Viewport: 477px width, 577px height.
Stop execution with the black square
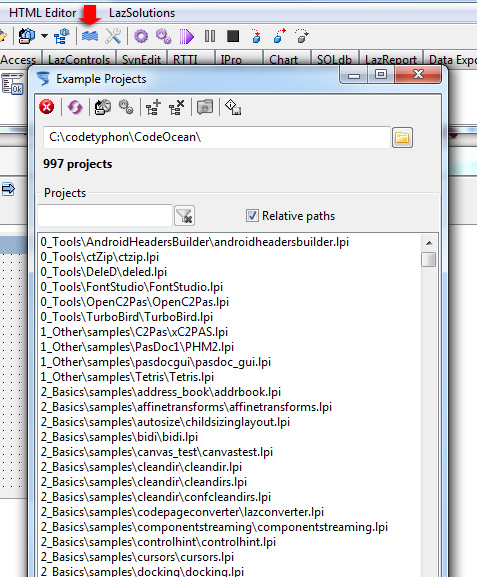[233, 36]
